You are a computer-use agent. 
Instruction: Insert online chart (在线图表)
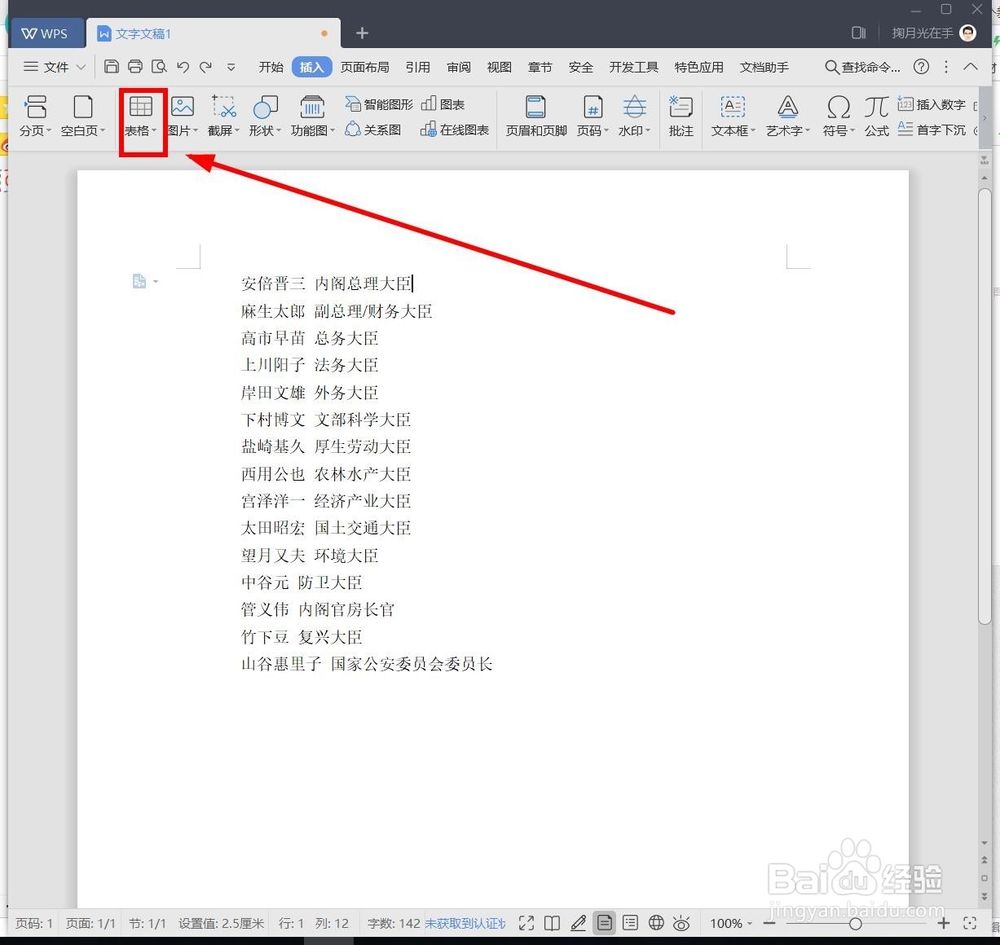455,129
